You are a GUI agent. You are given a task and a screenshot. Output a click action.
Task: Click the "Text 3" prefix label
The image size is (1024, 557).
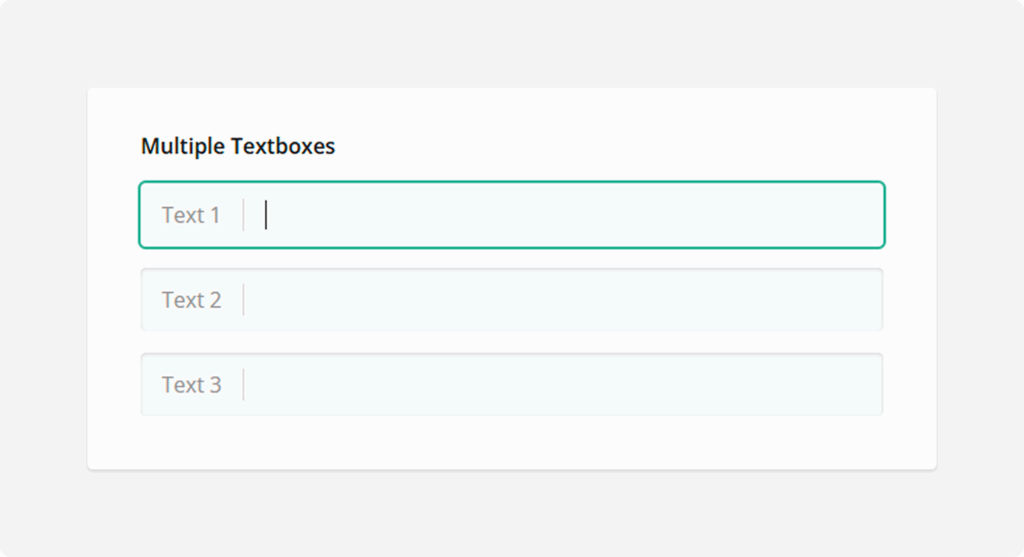point(191,385)
